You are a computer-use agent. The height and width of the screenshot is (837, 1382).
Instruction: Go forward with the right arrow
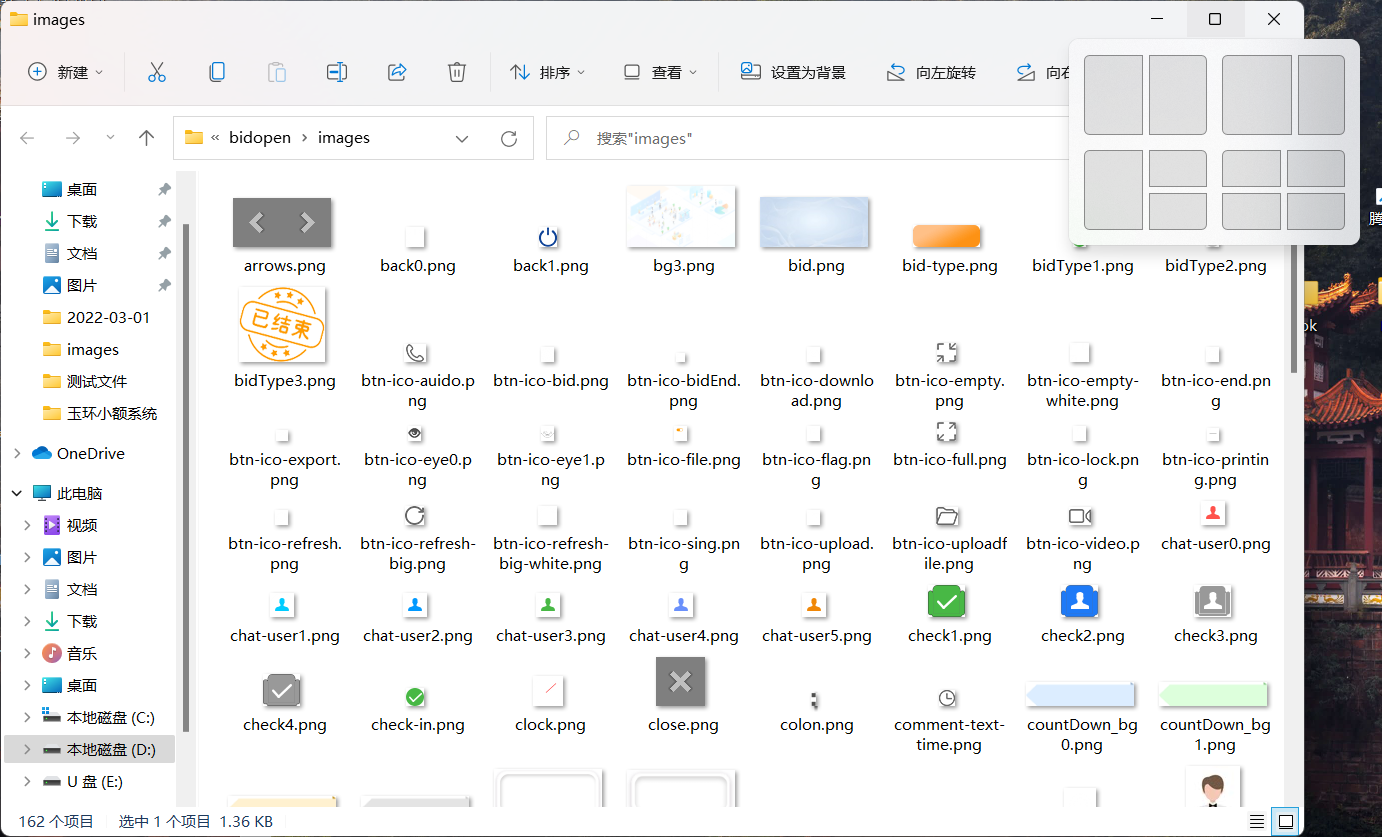coord(72,138)
